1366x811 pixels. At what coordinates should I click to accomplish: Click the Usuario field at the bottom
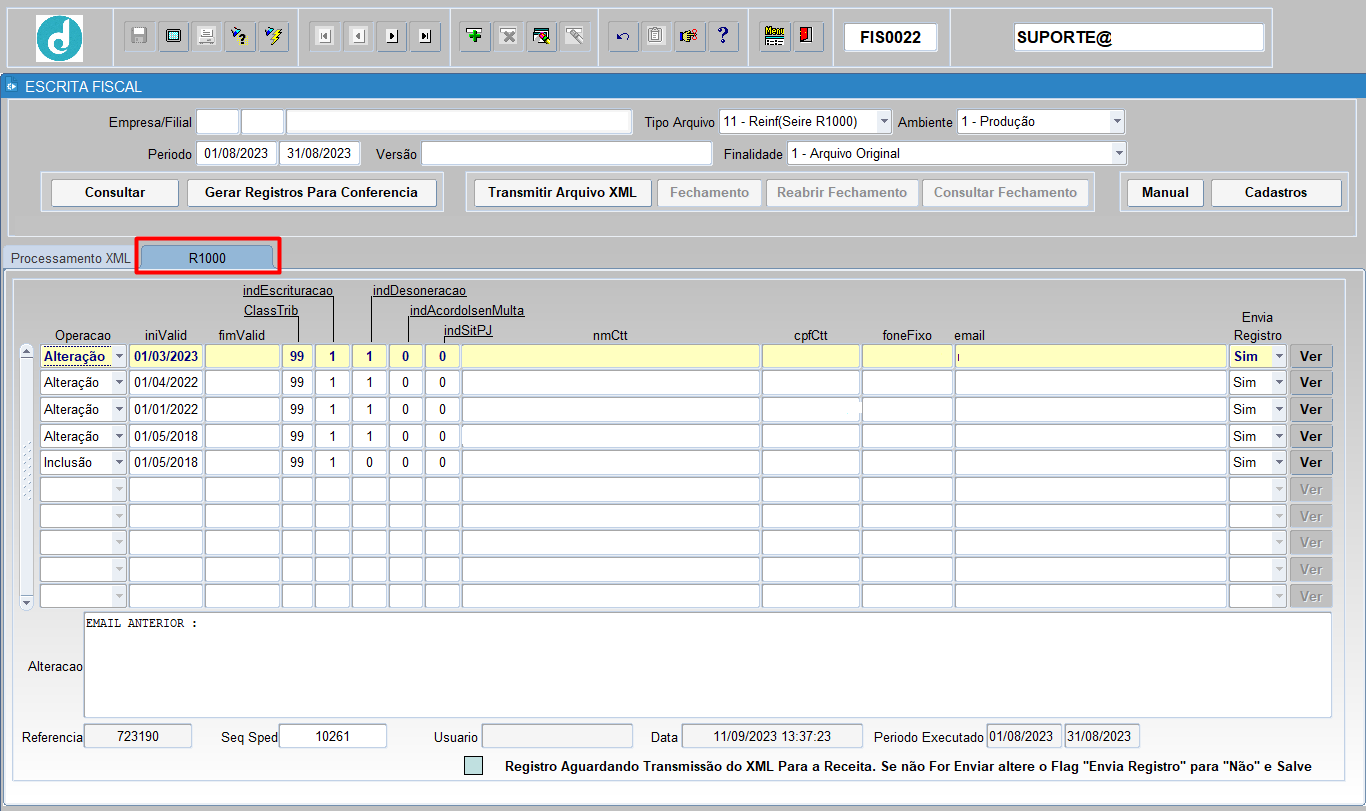click(x=557, y=737)
